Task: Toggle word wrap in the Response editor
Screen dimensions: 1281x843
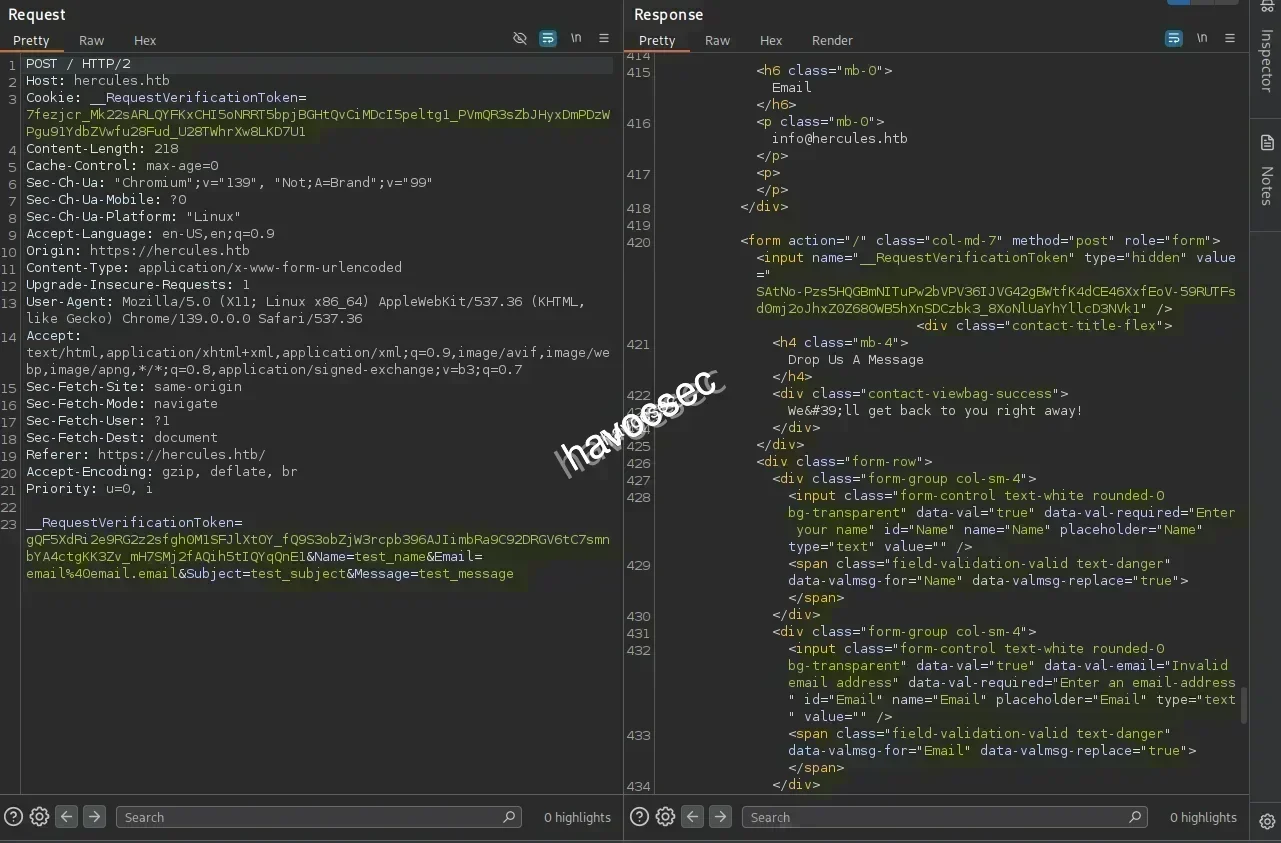Action: tap(1173, 38)
